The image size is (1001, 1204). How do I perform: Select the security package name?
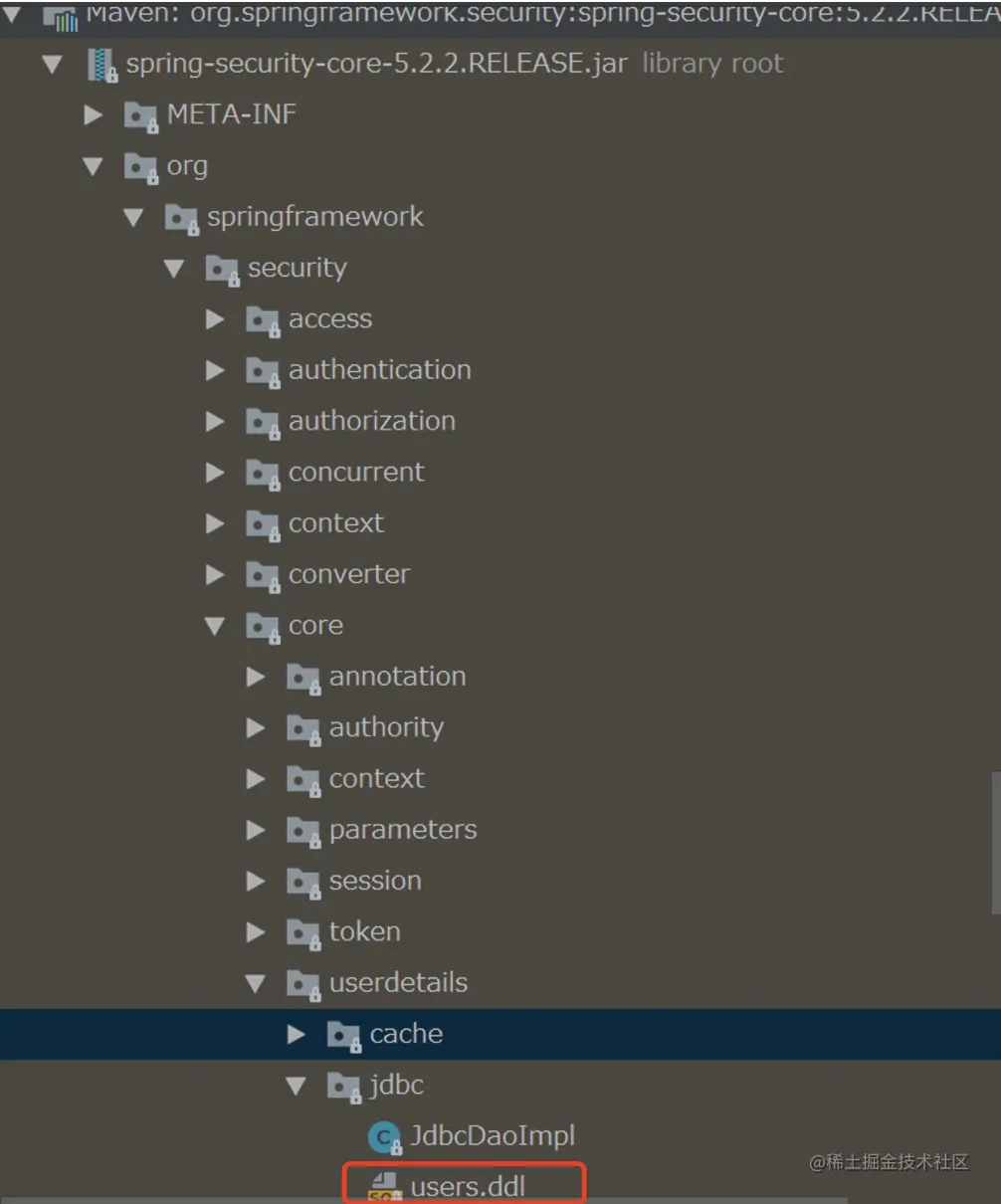click(298, 269)
